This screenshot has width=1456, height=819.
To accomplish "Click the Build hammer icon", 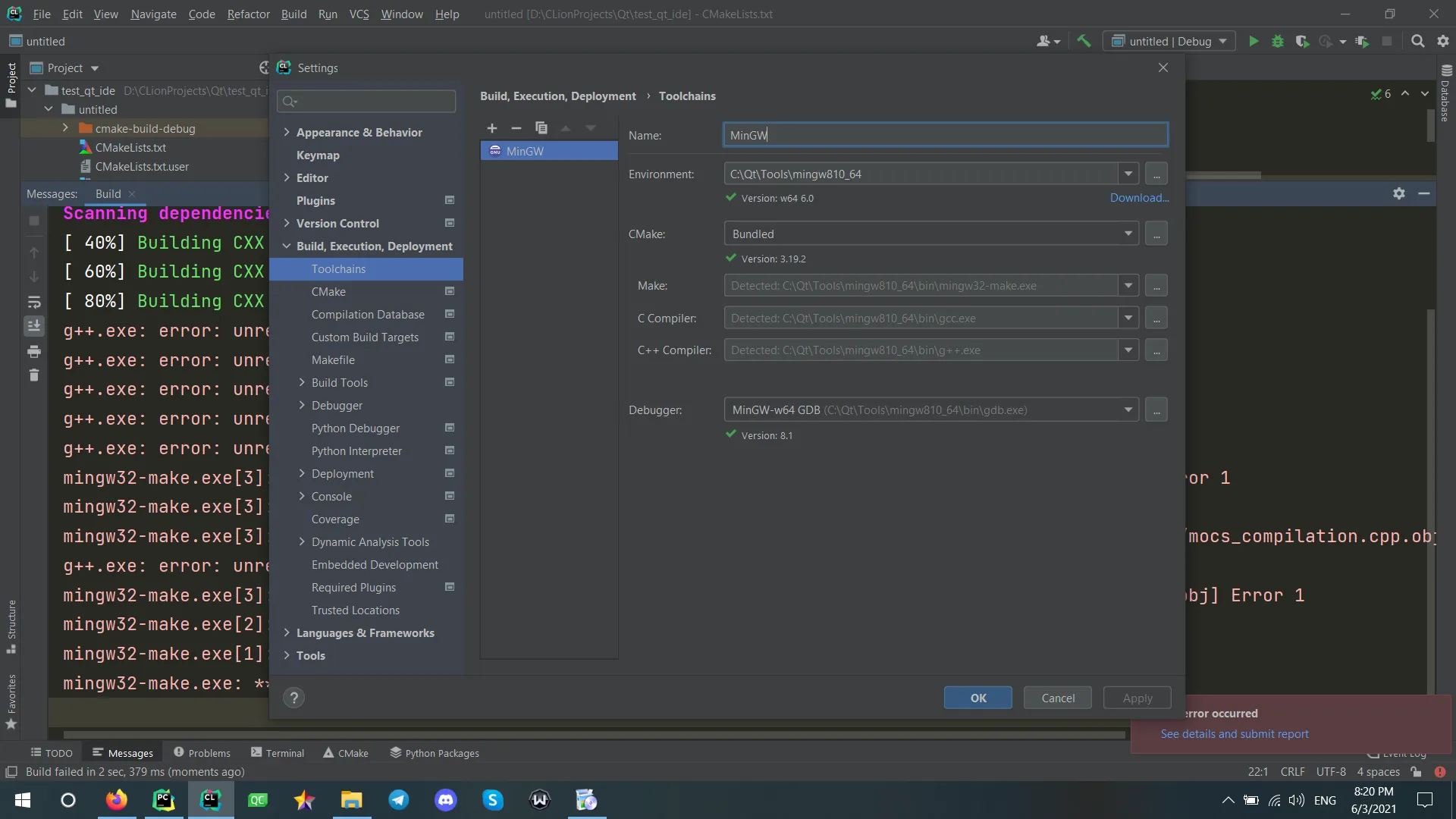I will [x=1084, y=42].
